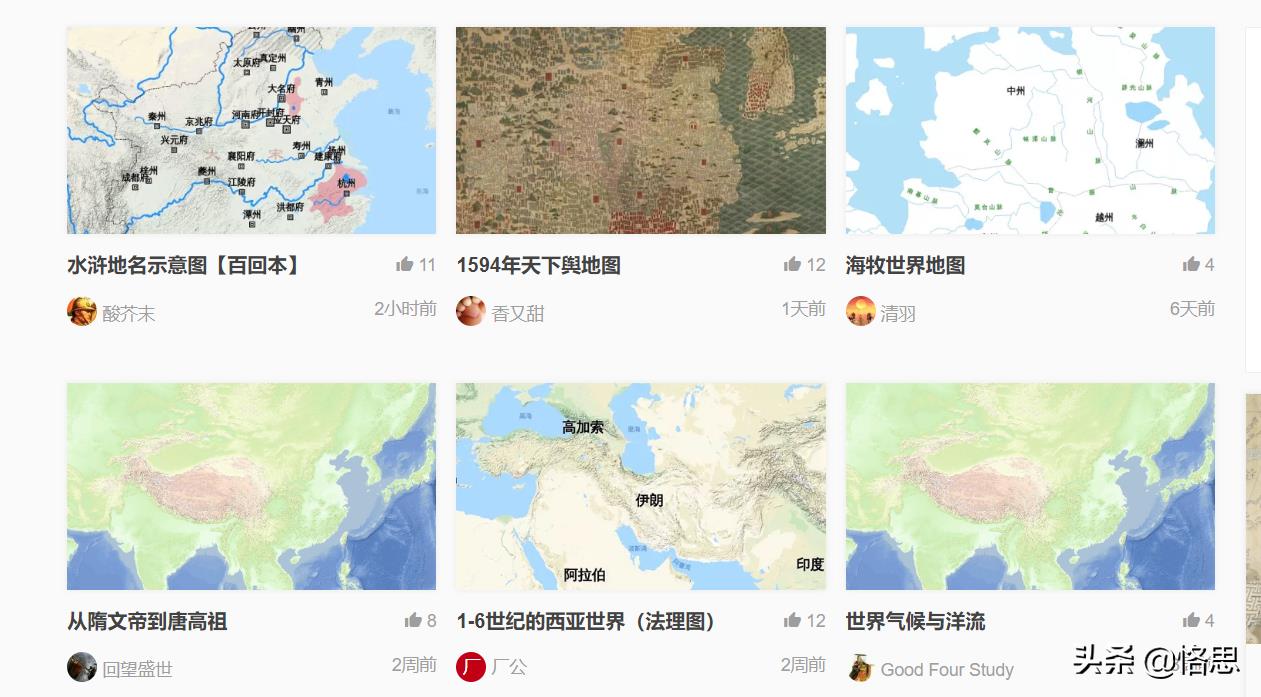Click the author name 酸芥末
This screenshot has height=697, width=1261.
click(x=129, y=313)
